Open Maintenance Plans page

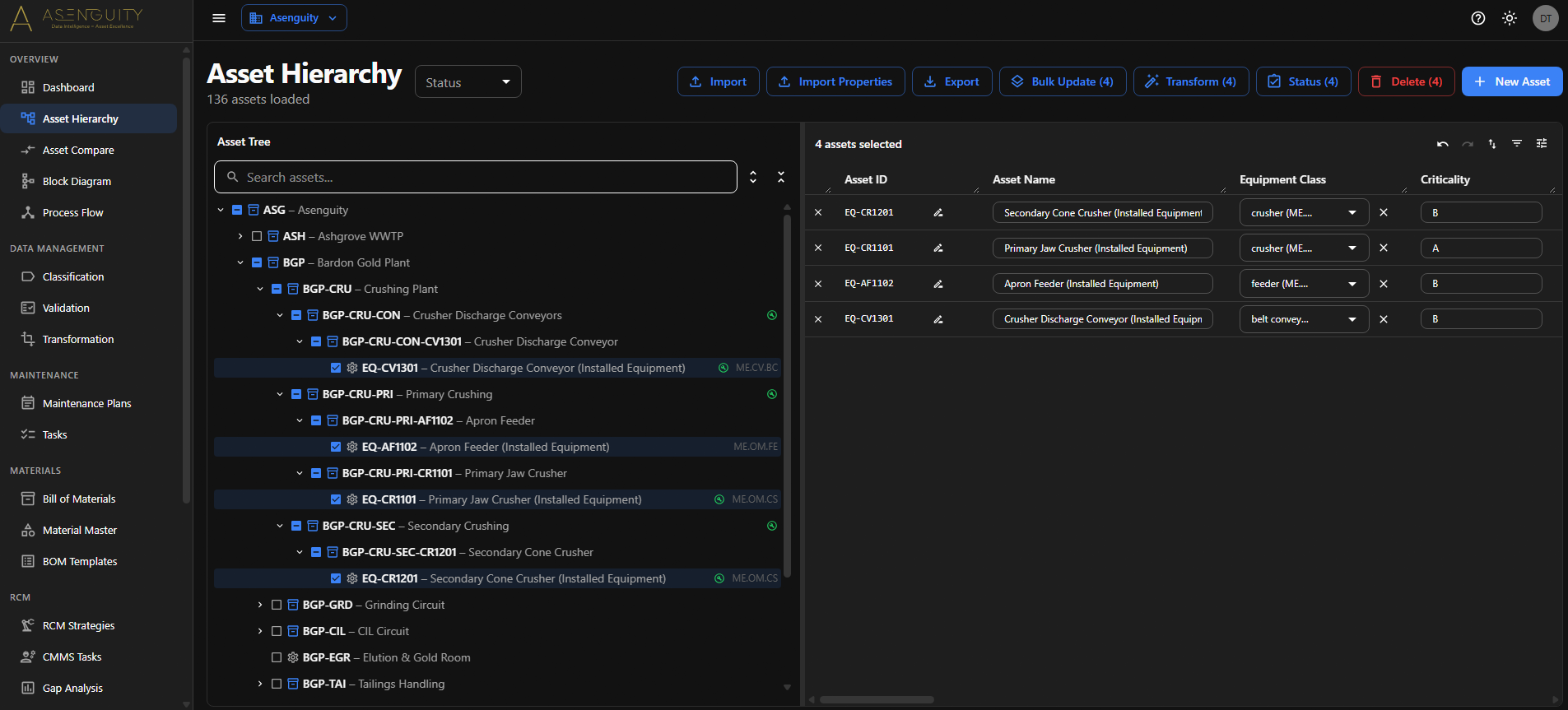(89, 403)
